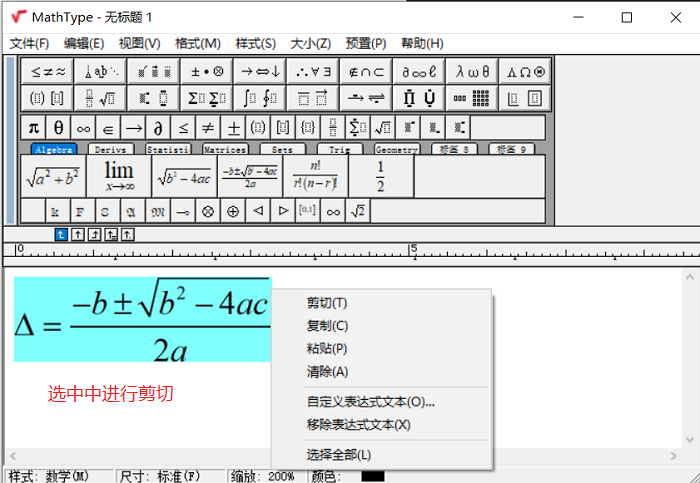
Task: Insert the lim x→∞ expression
Action: [x=119, y=177]
